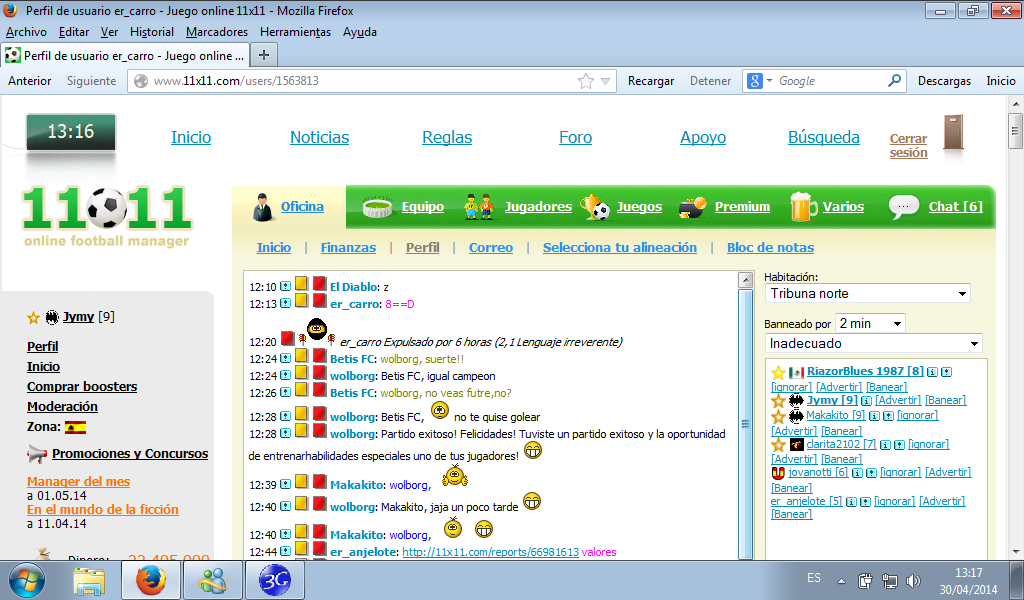Give yellow card to El Diablo's 12:10 message
This screenshot has height=600, width=1024.
coord(301,285)
